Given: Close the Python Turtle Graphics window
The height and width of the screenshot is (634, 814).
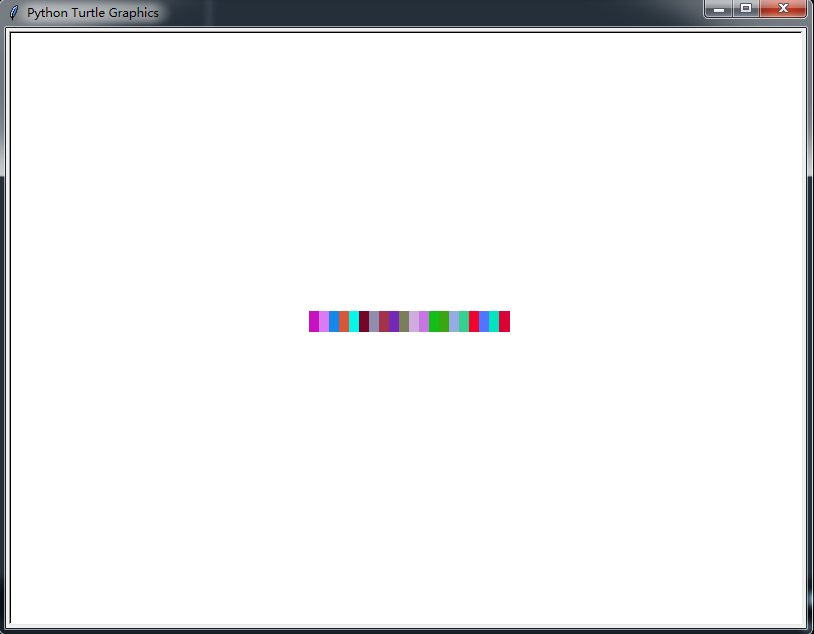Looking at the screenshot, I should point(783,9).
